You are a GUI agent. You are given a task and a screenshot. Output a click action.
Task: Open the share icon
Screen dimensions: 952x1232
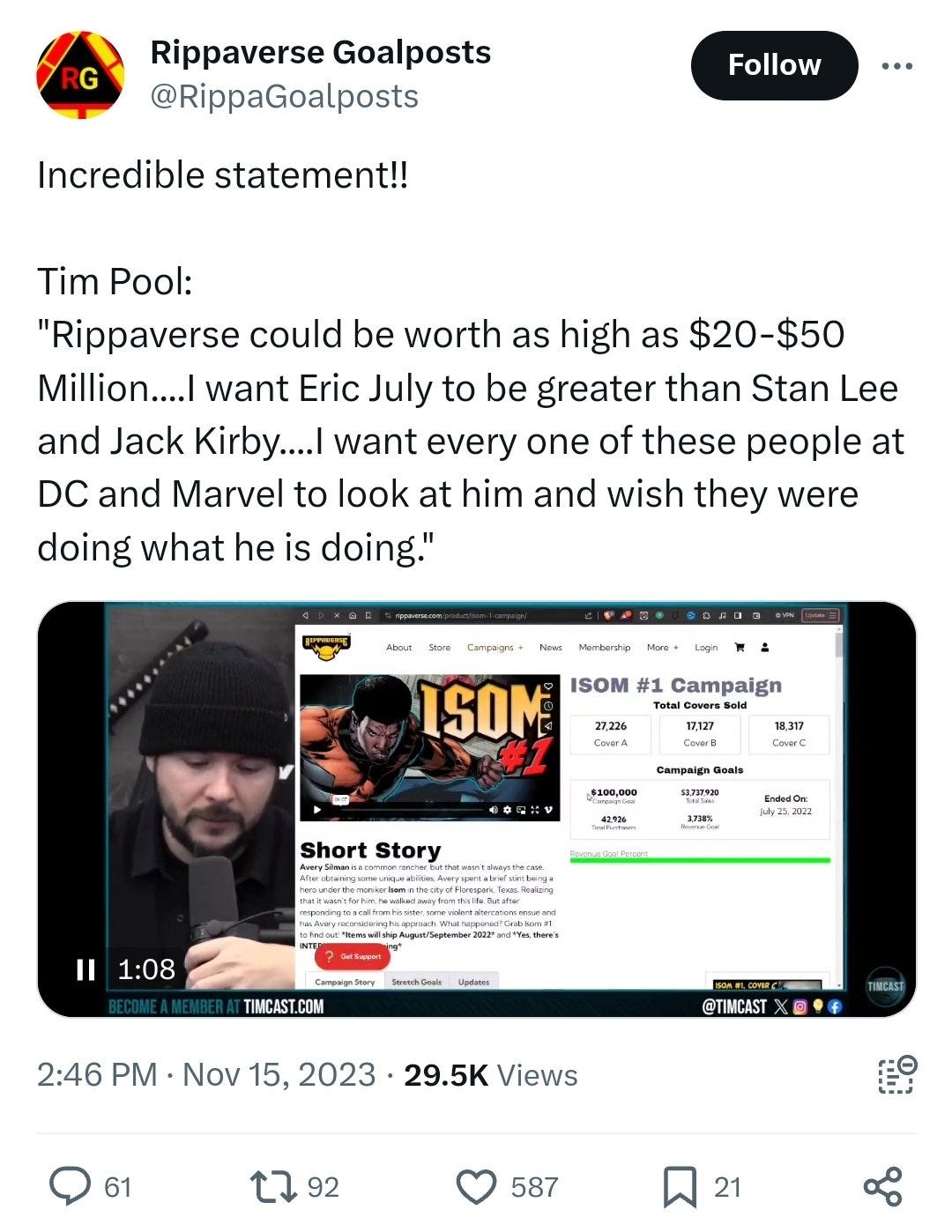[882, 1186]
